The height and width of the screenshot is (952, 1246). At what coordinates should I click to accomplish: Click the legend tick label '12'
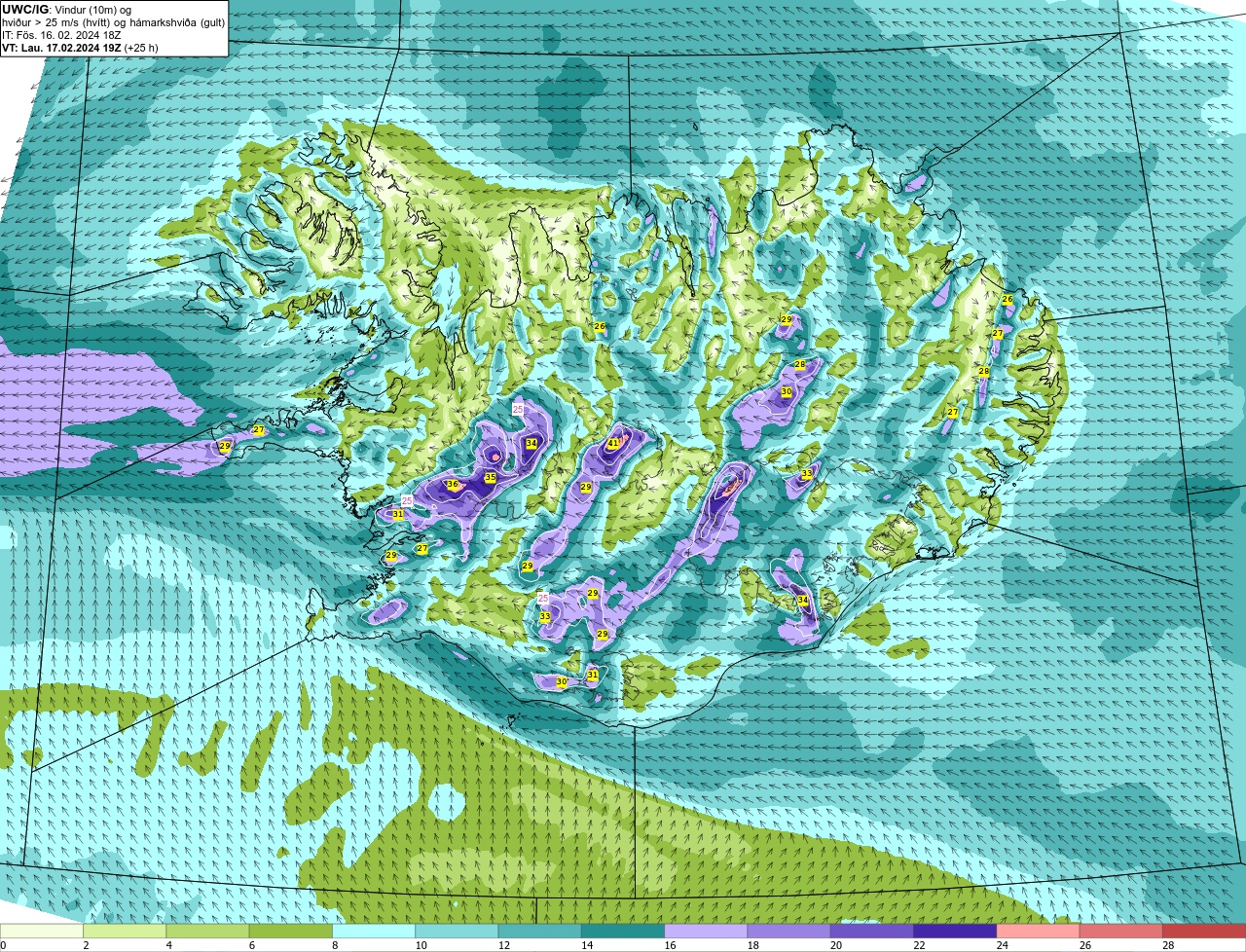click(502, 945)
